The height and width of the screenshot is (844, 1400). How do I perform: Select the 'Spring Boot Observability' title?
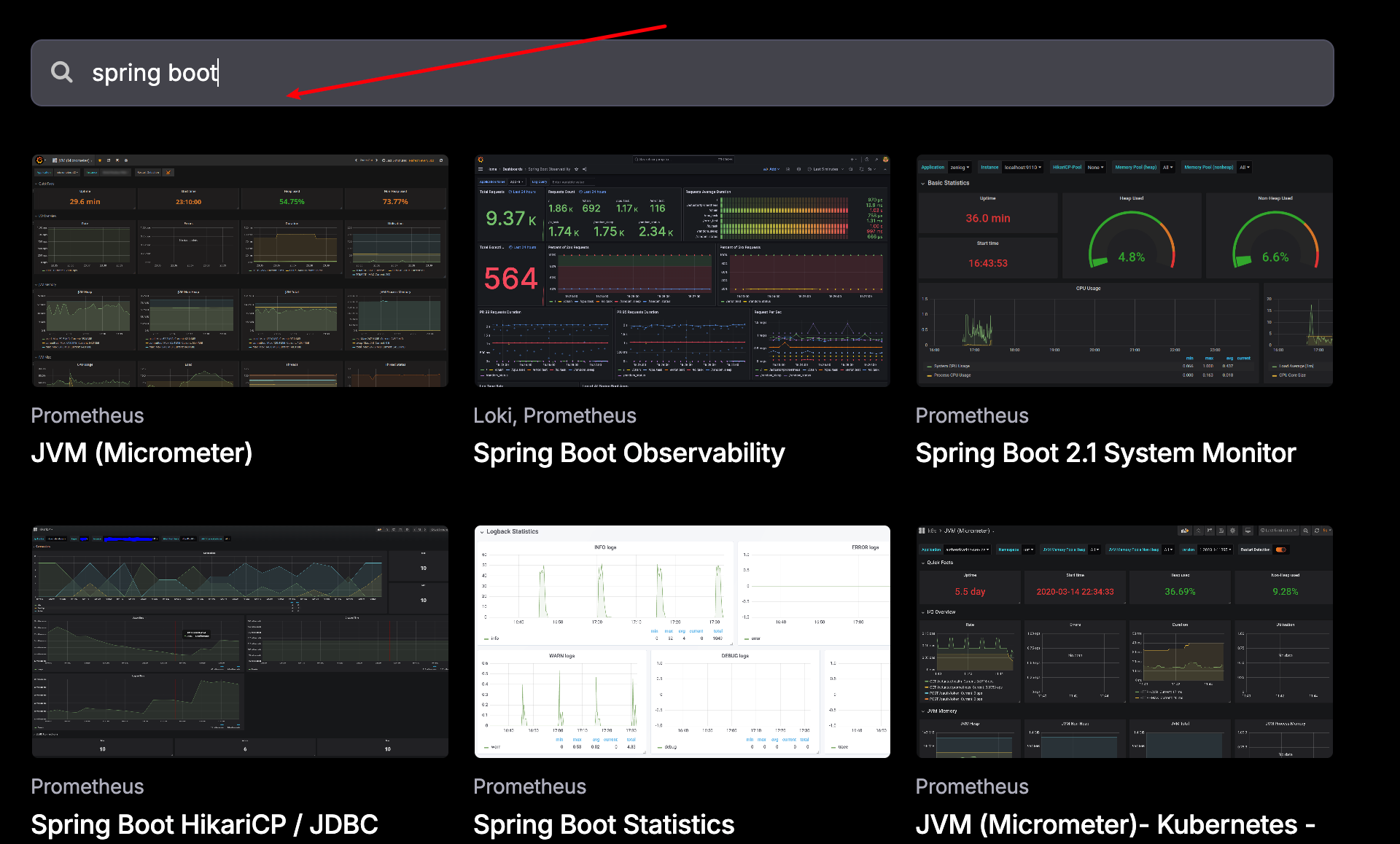[x=629, y=453]
